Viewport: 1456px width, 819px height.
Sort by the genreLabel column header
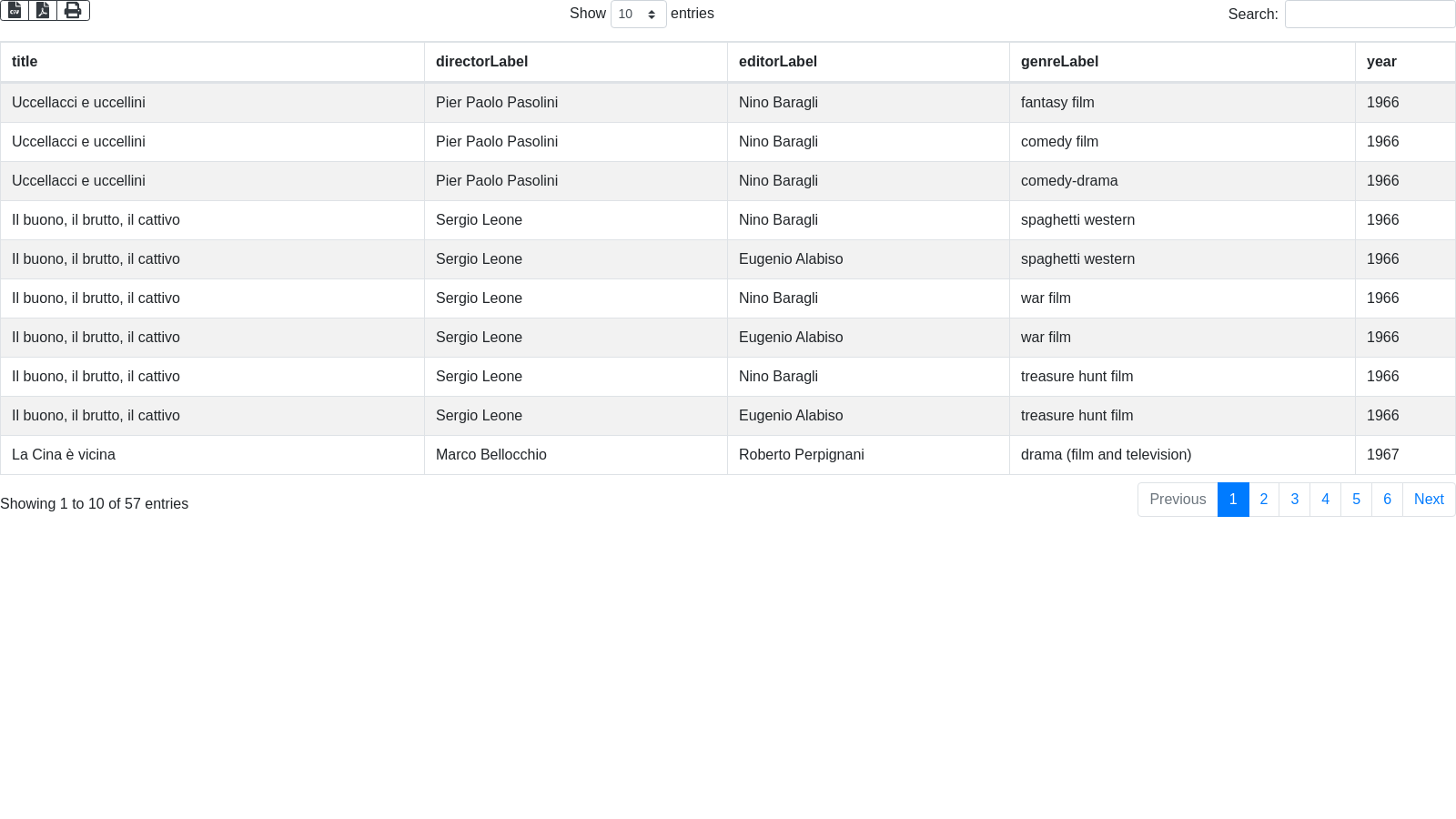1182,62
